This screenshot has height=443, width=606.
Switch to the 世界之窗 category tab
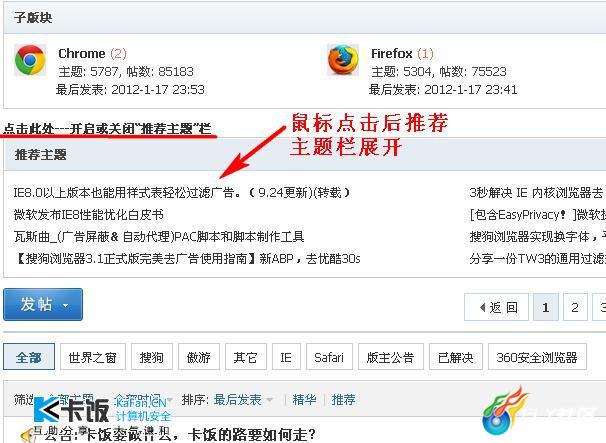[x=93, y=357]
